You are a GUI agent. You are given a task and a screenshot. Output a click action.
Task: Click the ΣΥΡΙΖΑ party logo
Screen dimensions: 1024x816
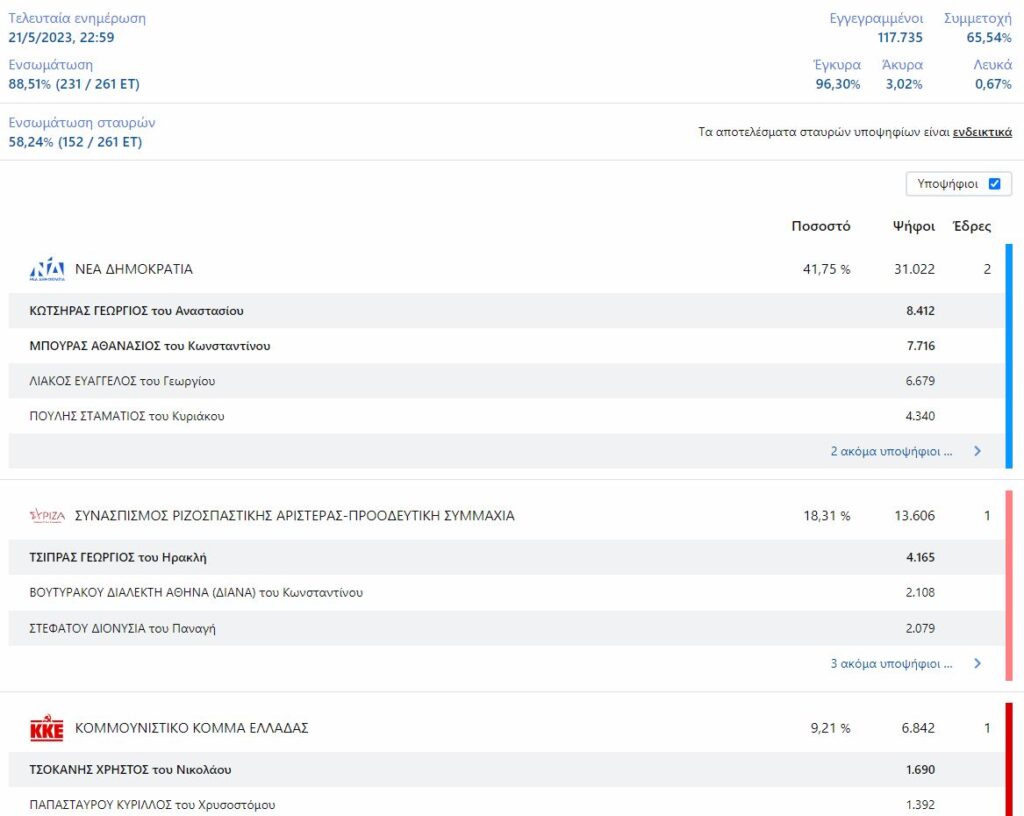tap(47, 516)
